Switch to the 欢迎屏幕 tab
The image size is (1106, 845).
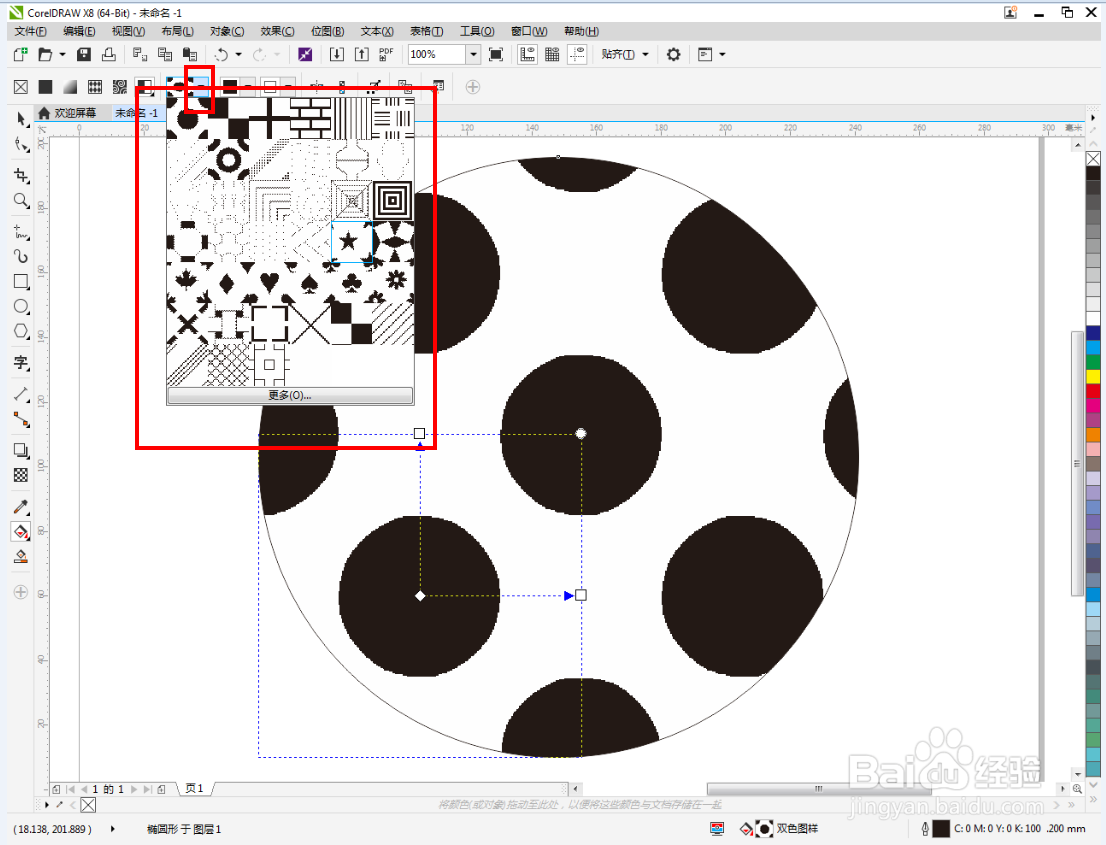[x=75, y=113]
